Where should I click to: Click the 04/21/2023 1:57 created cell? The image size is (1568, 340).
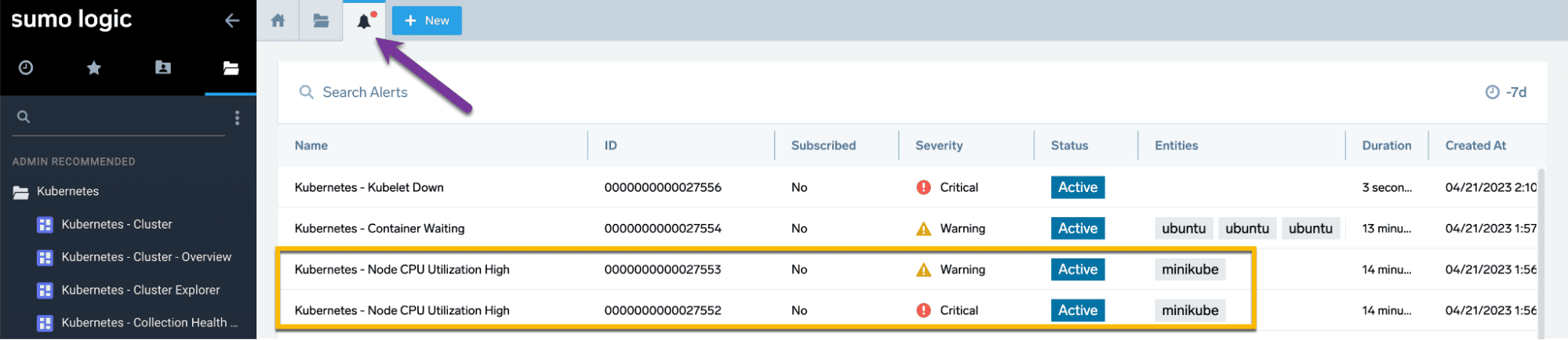click(x=1490, y=229)
